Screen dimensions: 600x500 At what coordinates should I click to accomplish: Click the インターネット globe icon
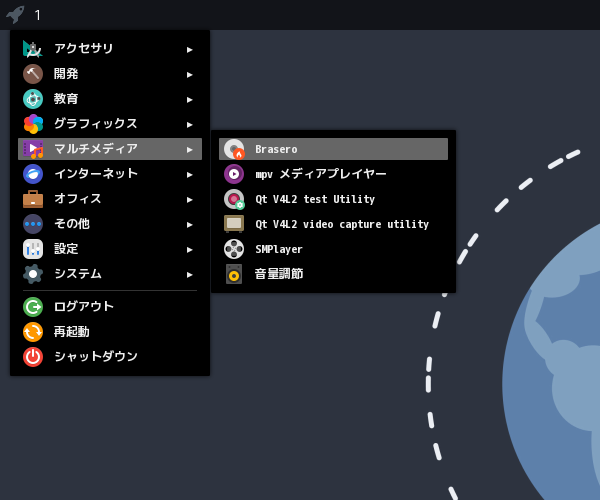33,174
